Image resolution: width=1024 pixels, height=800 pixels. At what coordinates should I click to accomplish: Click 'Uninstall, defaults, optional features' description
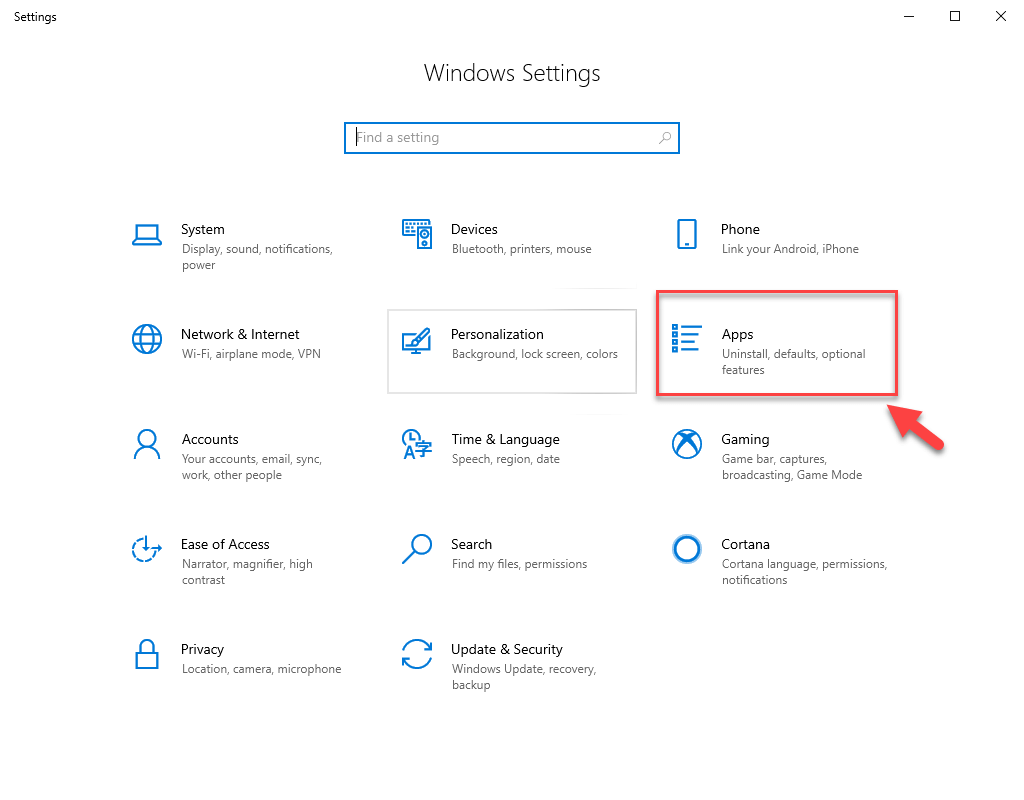[793, 362]
